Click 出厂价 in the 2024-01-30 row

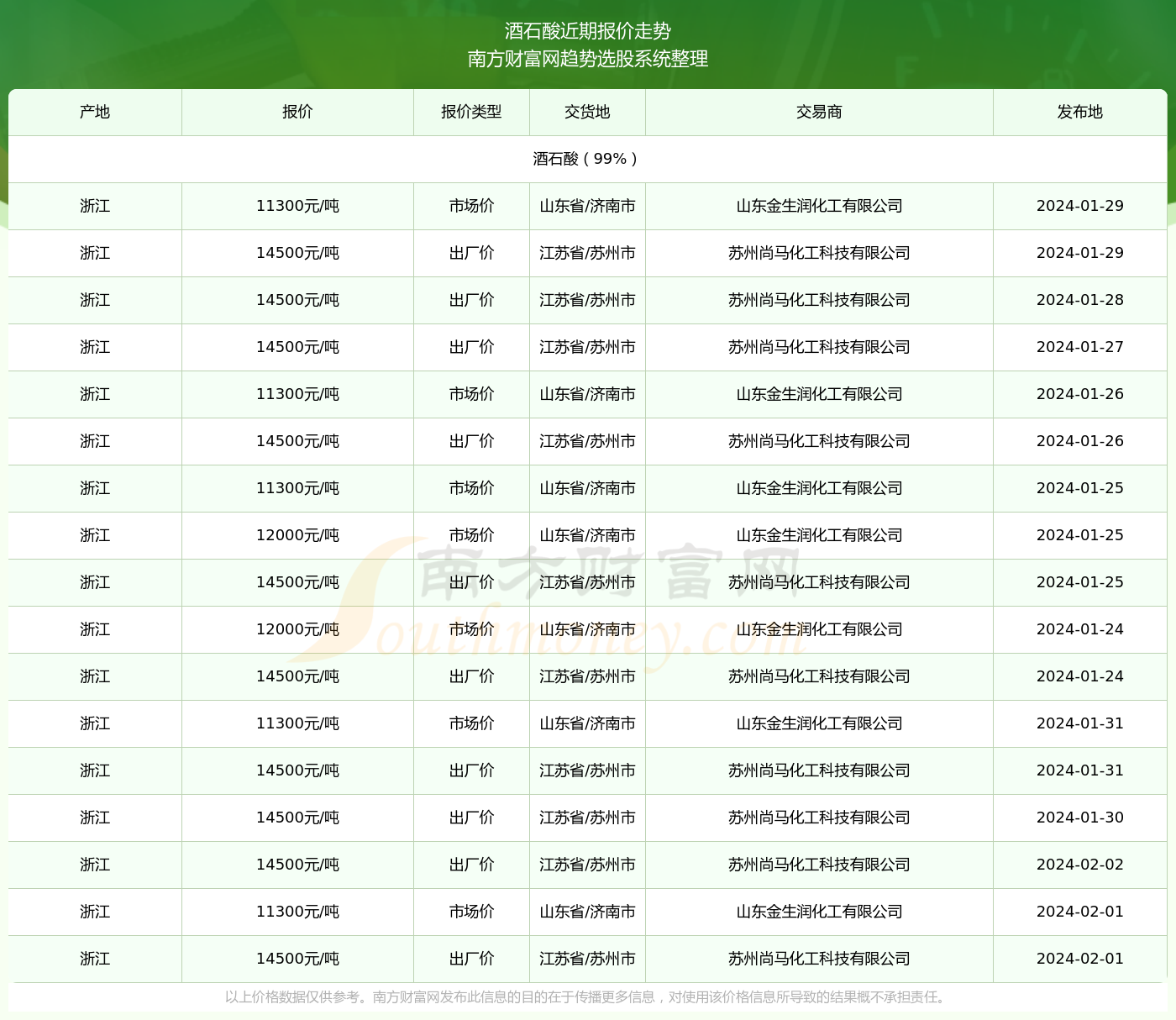tap(471, 818)
